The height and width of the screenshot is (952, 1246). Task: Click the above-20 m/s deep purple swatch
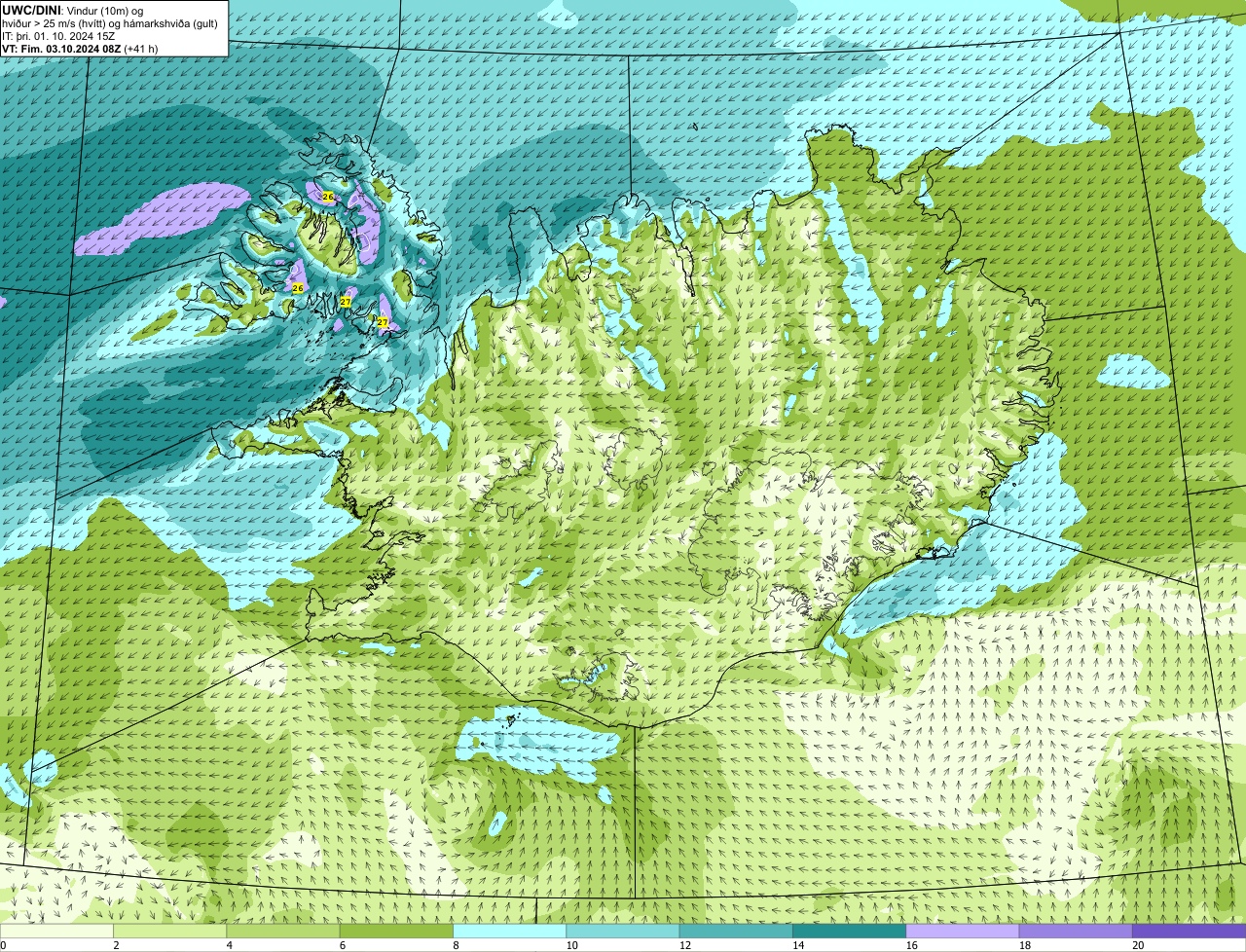click(1189, 932)
